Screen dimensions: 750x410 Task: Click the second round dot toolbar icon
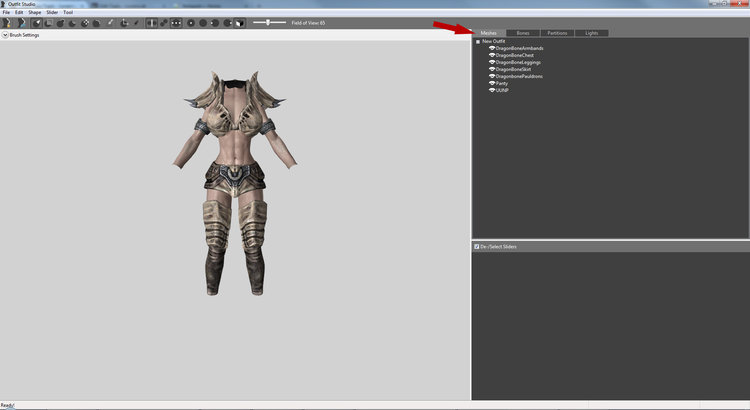coord(203,23)
